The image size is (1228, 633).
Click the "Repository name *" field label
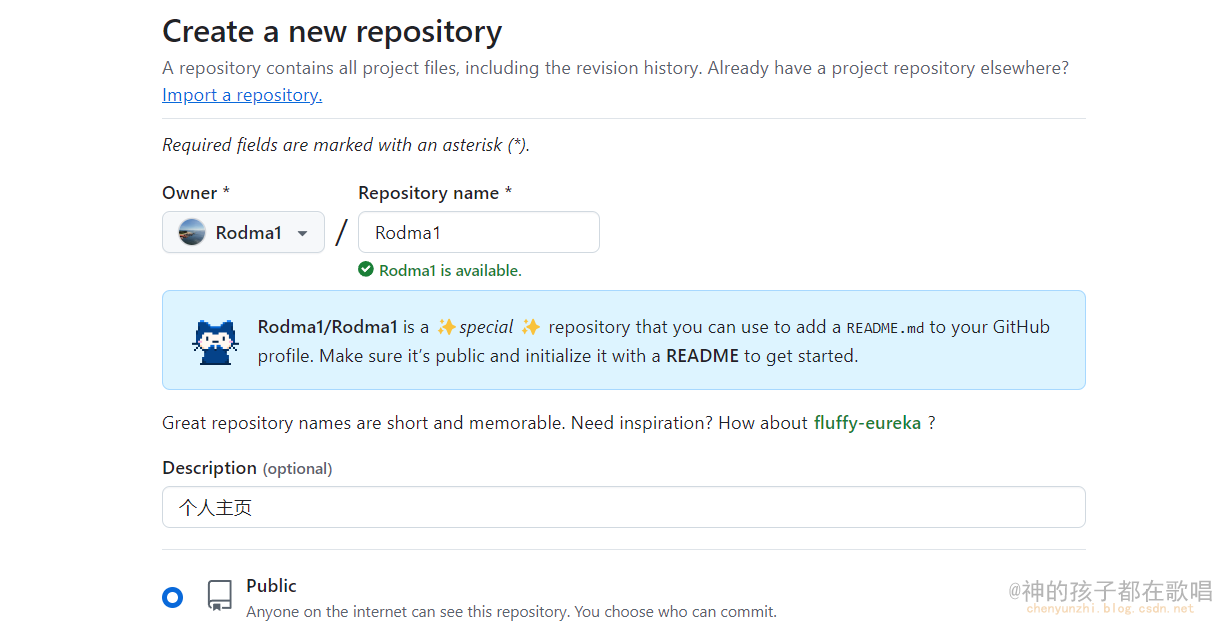click(435, 193)
